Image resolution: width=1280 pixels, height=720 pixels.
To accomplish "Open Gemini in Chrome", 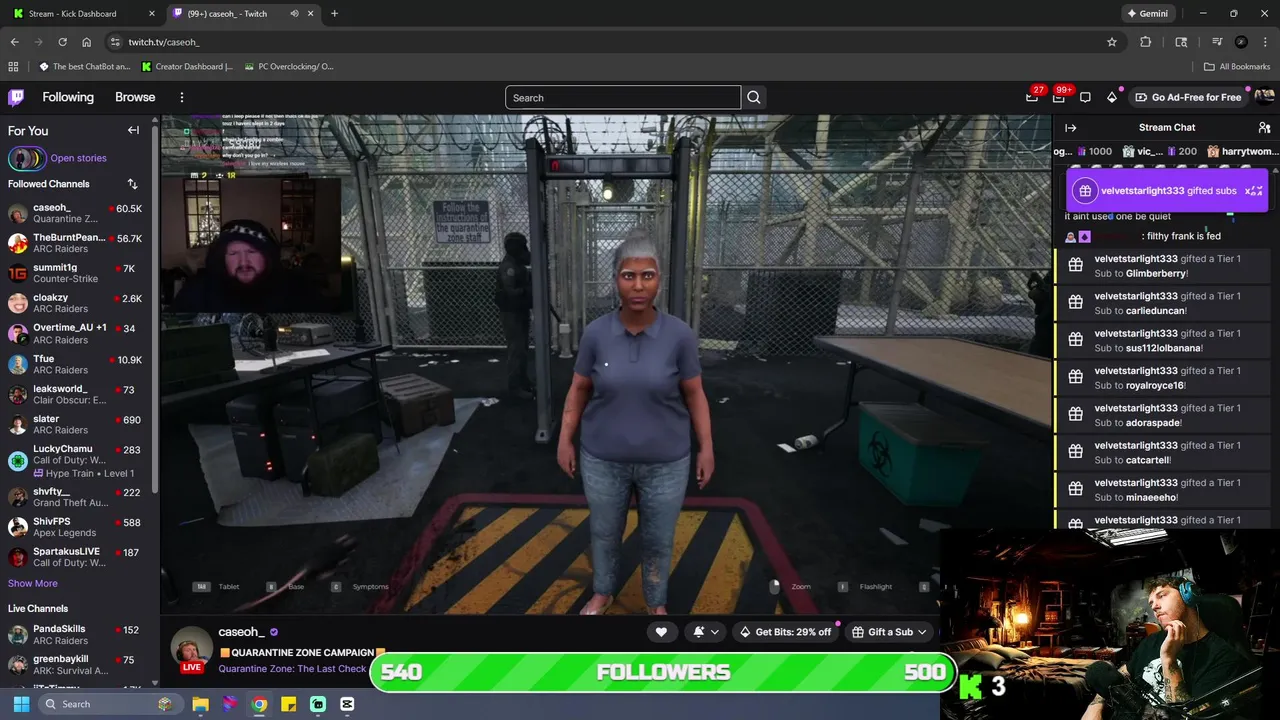I will pos(1147,14).
